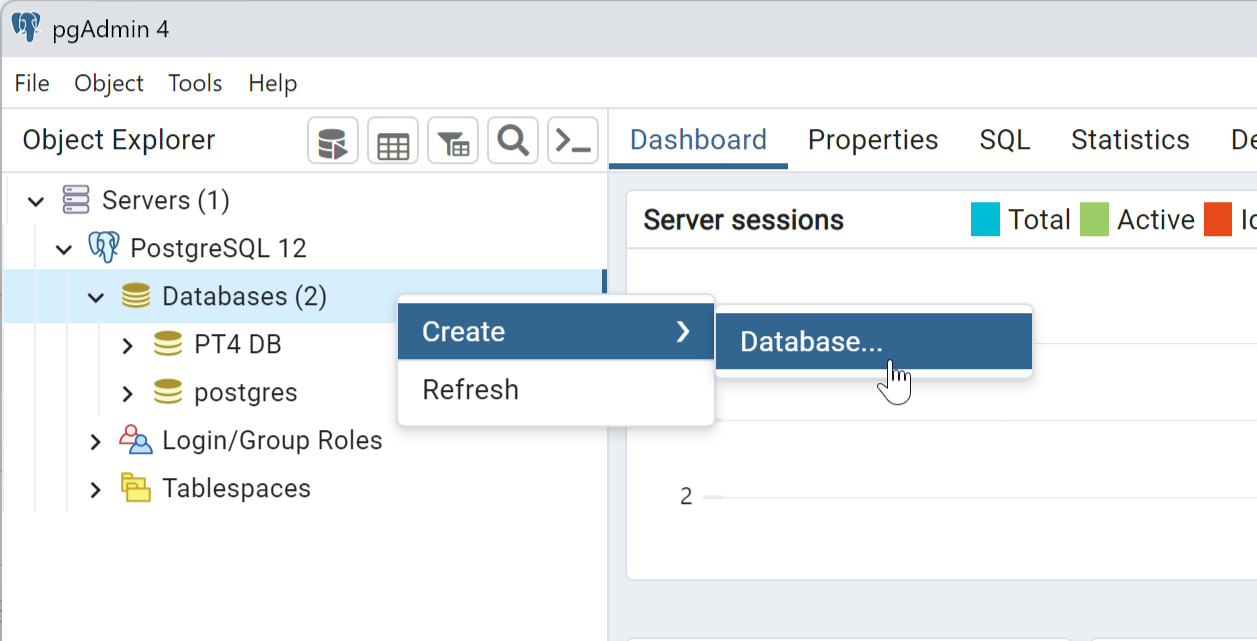Click the cyan Total legend swatch

tap(985, 219)
